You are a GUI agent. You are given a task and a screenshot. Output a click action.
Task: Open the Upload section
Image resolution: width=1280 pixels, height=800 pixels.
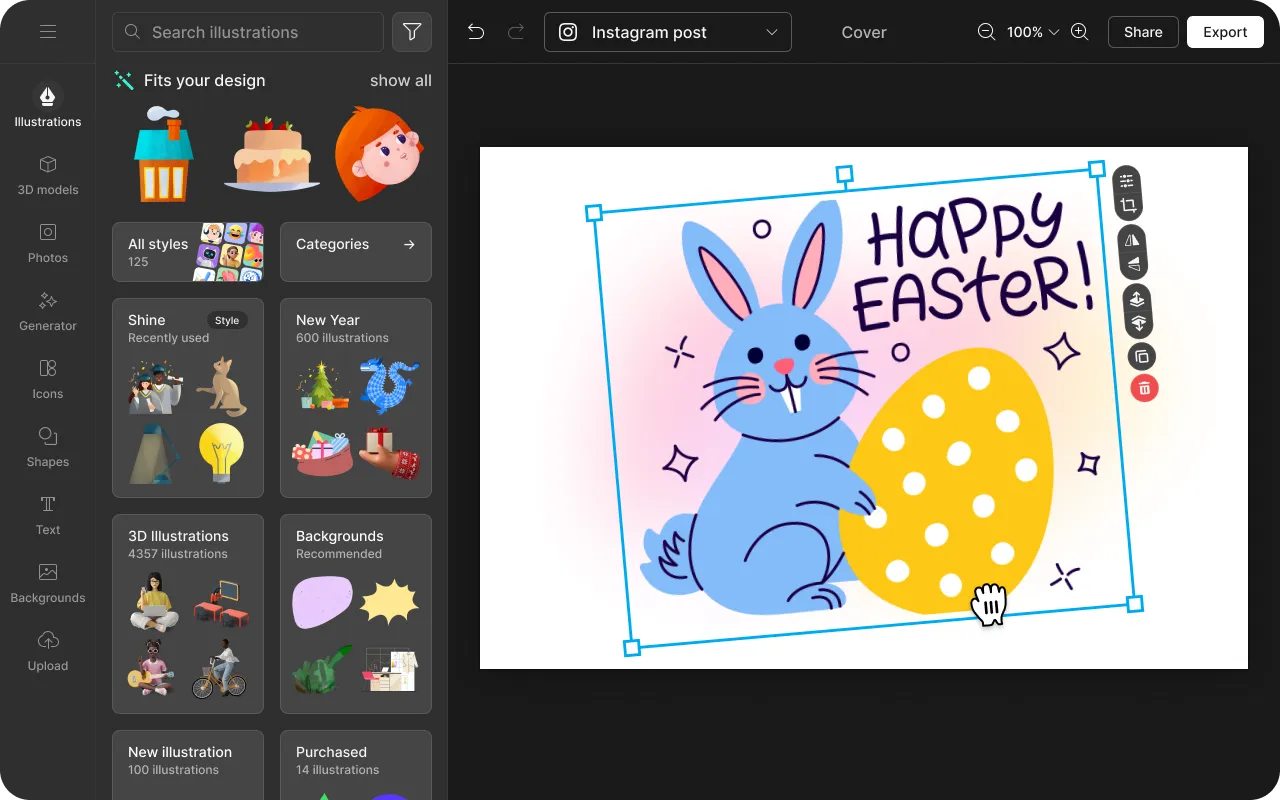[47, 650]
